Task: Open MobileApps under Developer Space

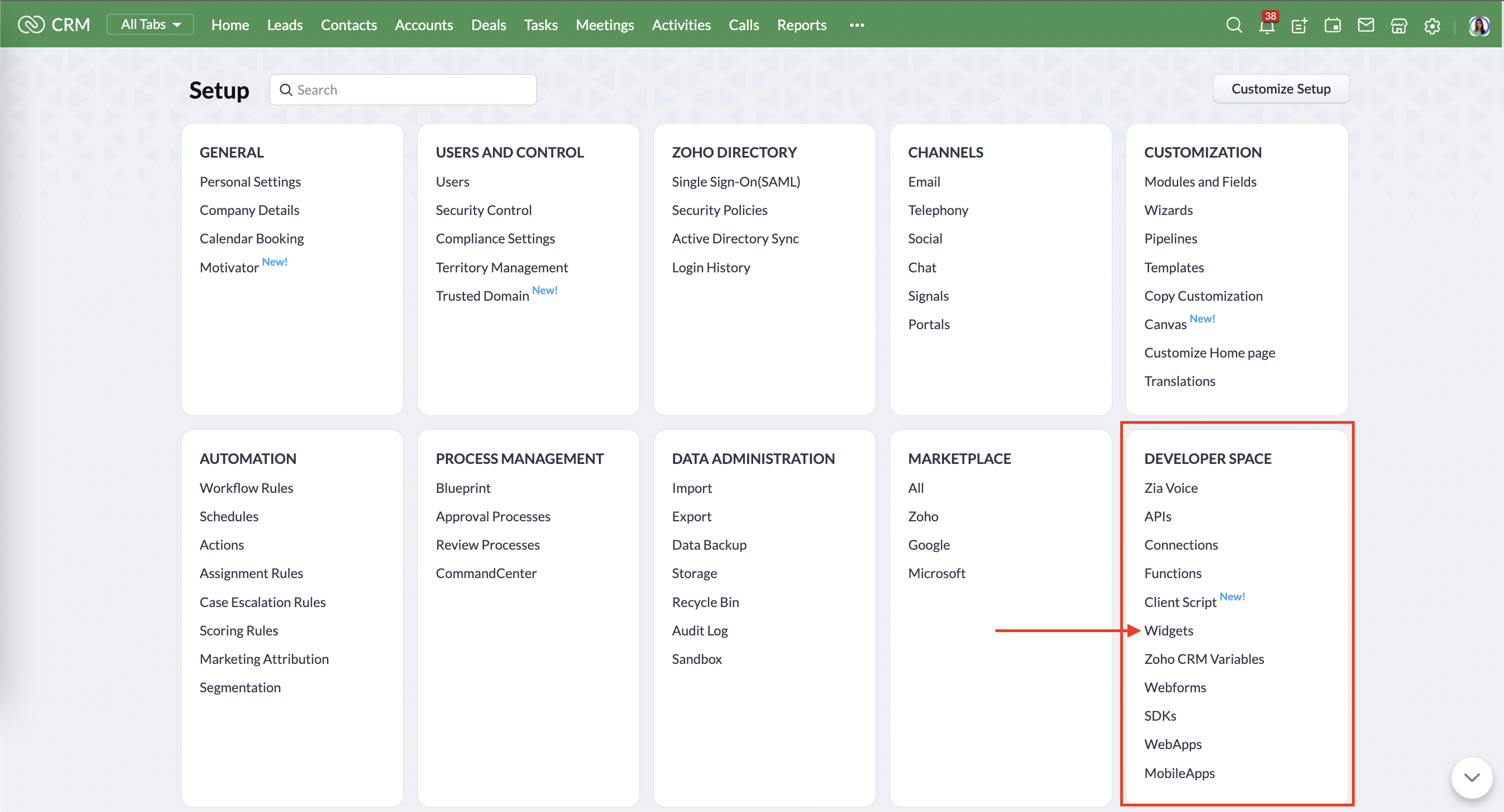Action: (x=1179, y=773)
